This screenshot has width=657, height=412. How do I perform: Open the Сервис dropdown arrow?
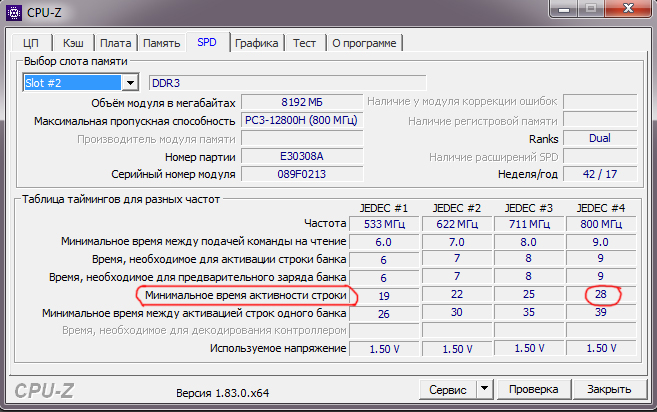click(485, 389)
